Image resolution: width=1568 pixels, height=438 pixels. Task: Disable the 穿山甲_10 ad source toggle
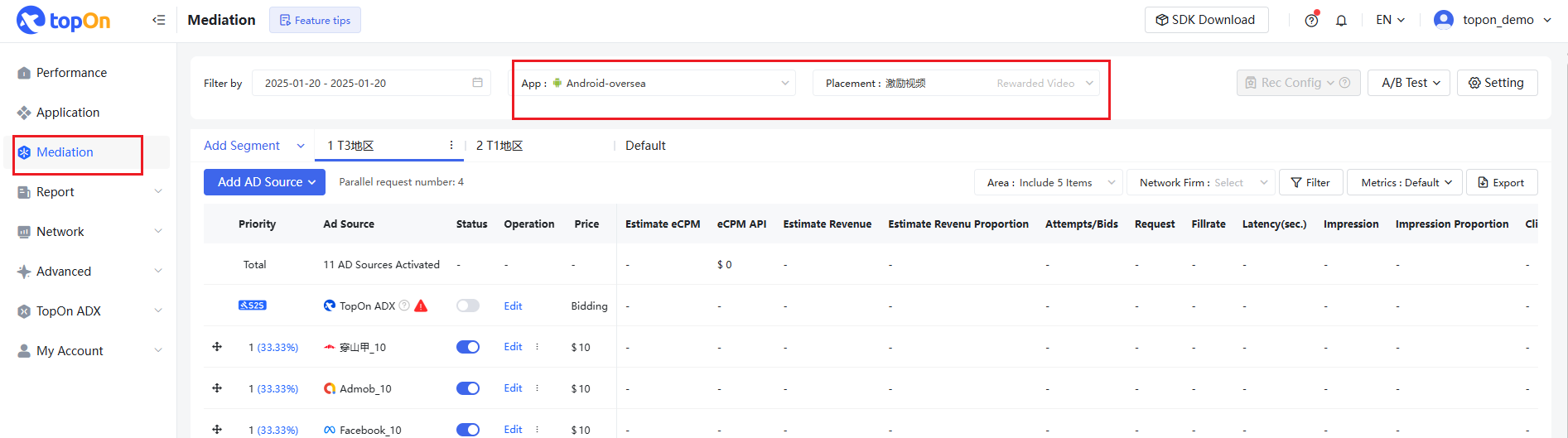pos(468,347)
